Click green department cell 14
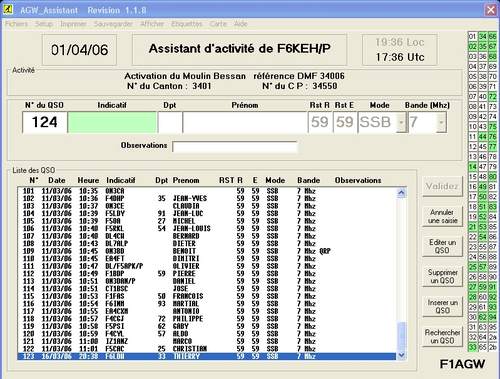The height and width of the screenshot is (379, 500). [x=473, y=167]
